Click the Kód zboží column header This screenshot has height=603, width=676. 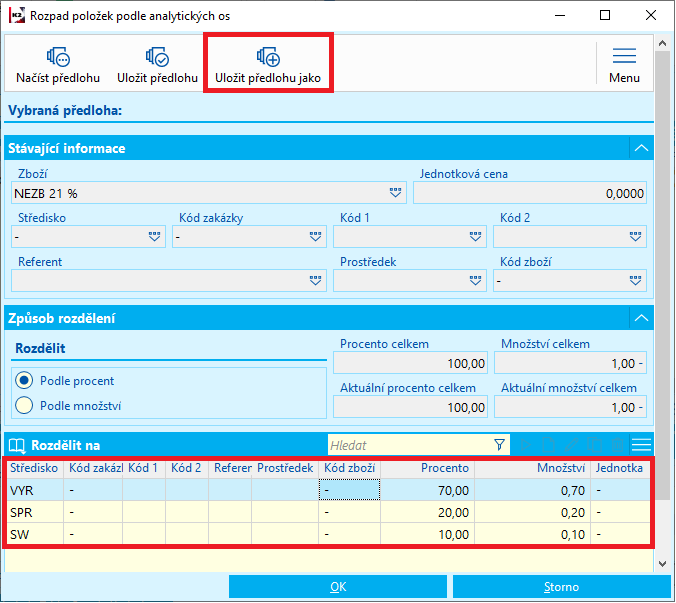(x=350, y=468)
